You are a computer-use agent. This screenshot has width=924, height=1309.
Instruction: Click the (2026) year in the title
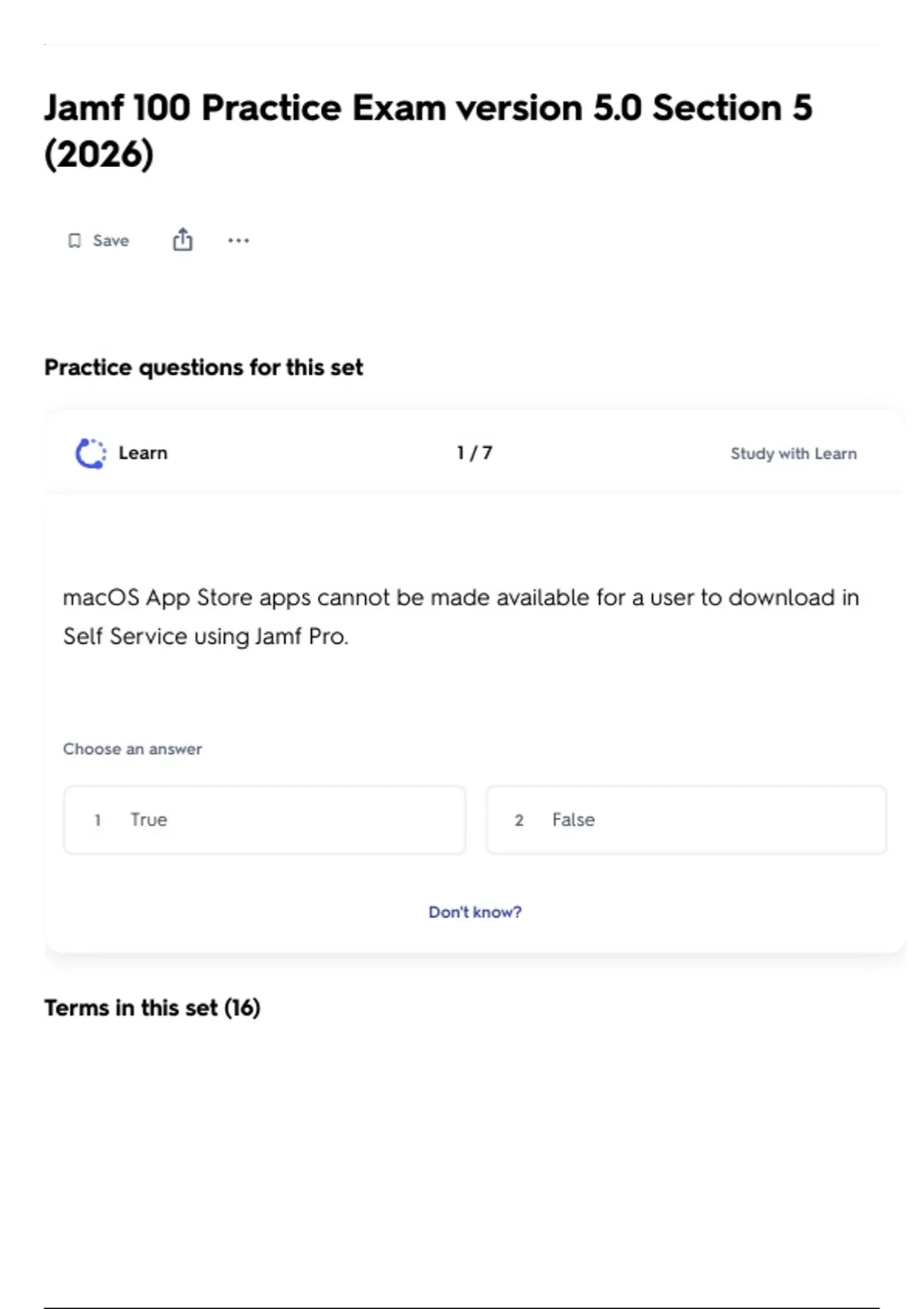[99, 154]
